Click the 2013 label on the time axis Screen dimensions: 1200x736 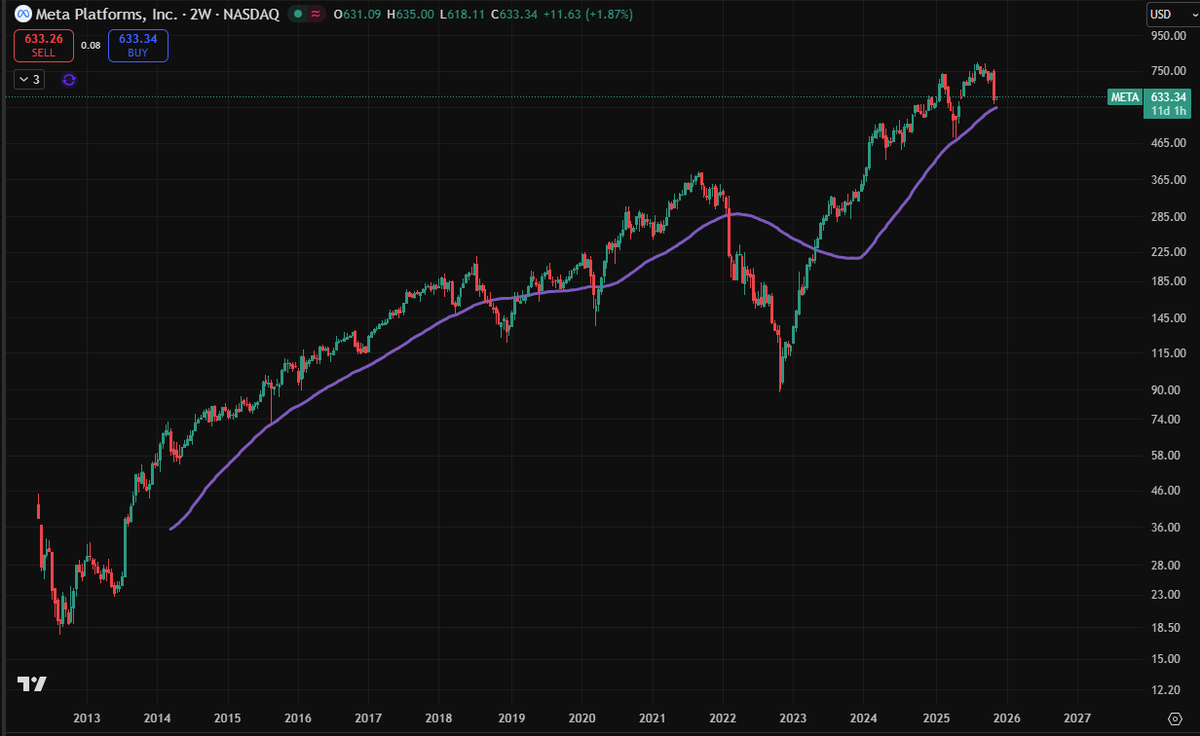(86, 718)
